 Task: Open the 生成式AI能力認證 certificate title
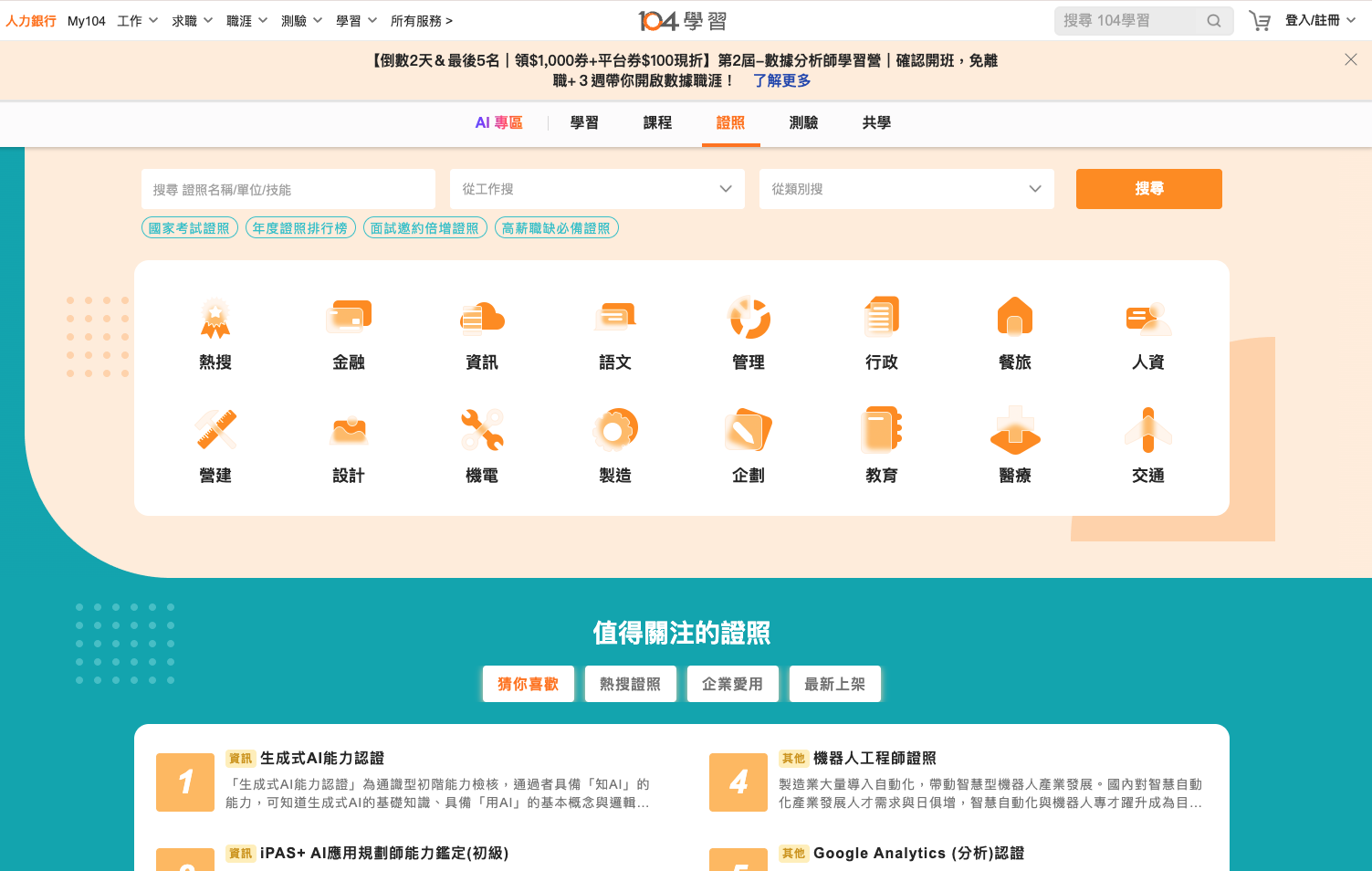click(322, 758)
